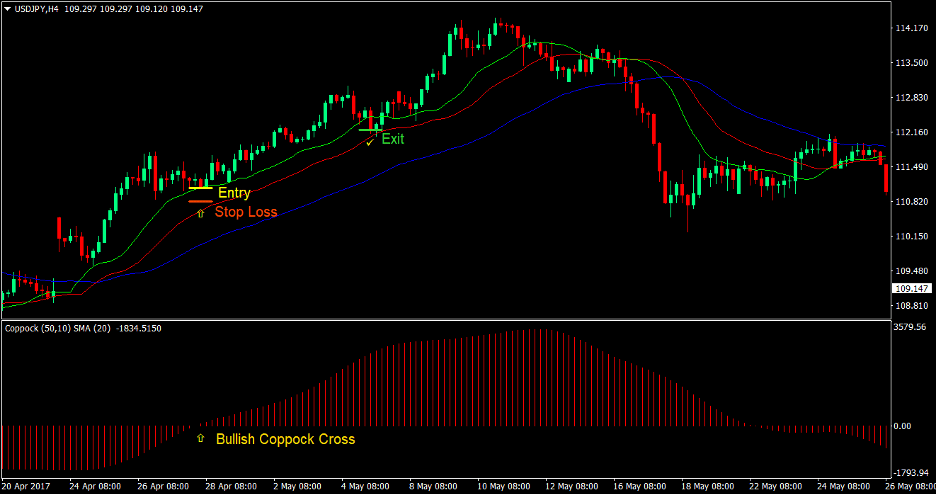Select the red Stop Loss horizontal line
Screen dimensions: 936x494
[x=200, y=201]
